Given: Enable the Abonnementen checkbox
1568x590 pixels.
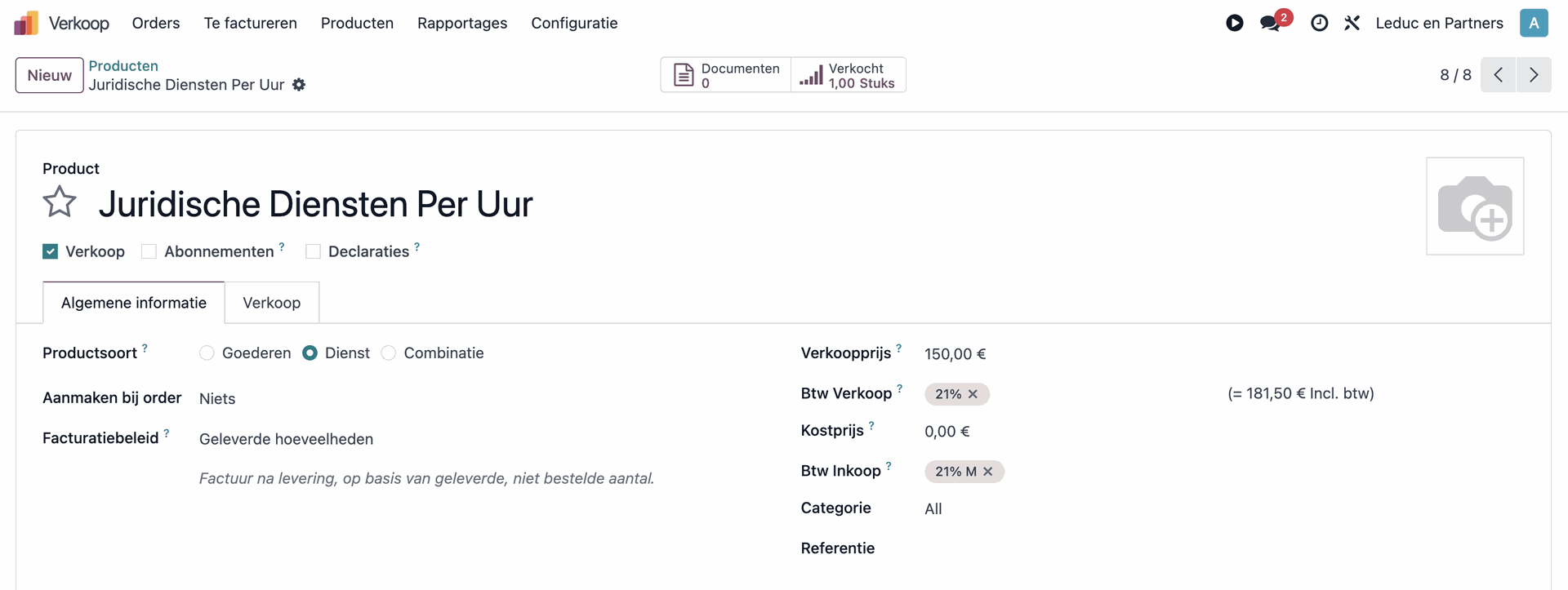Looking at the screenshot, I should point(149,251).
